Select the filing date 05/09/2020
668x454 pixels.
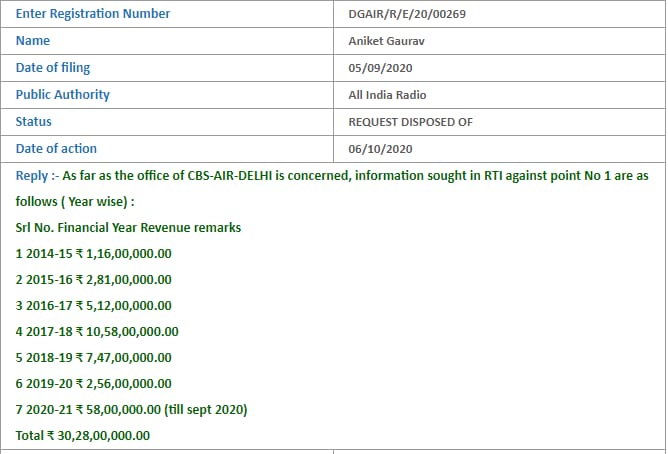pyautogui.click(x=380, y=68)
